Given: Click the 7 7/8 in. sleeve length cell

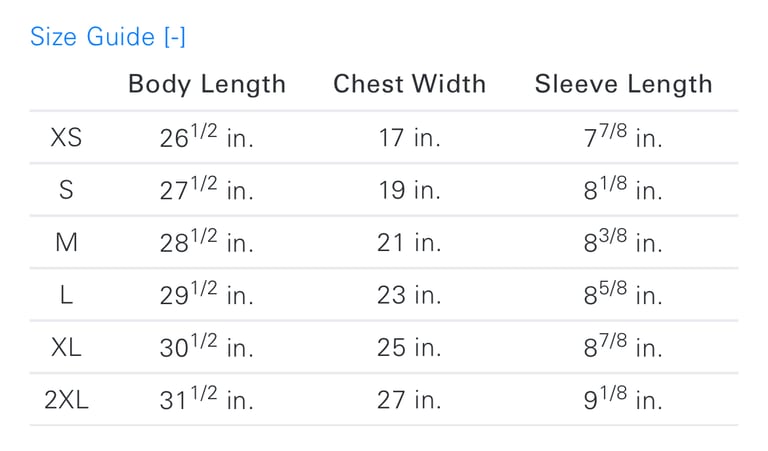Looking at the screenshot, I should click(623, 138).
